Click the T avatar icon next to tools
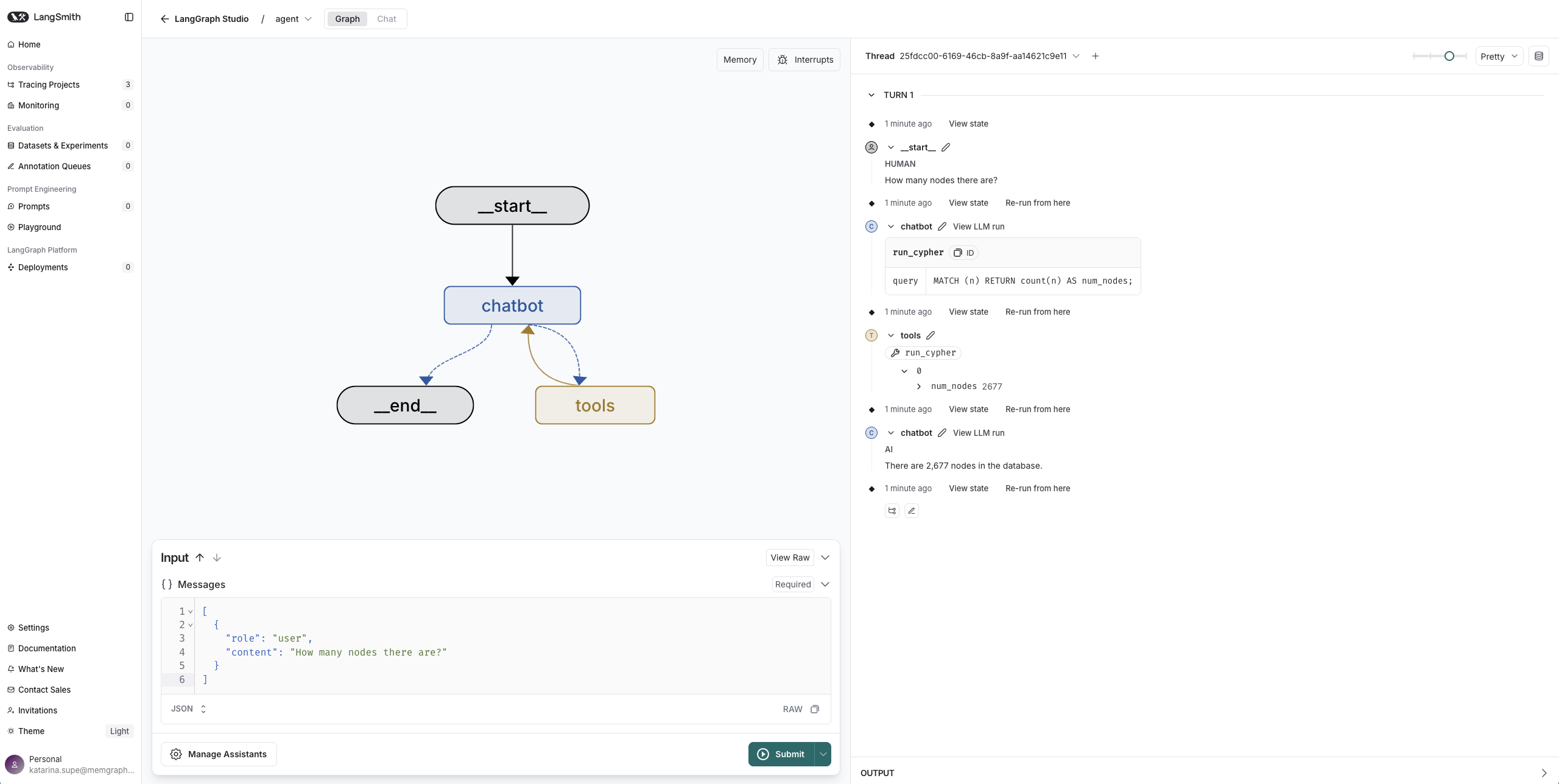Viewport: 1559px width, 784px height. pos(871,335)
